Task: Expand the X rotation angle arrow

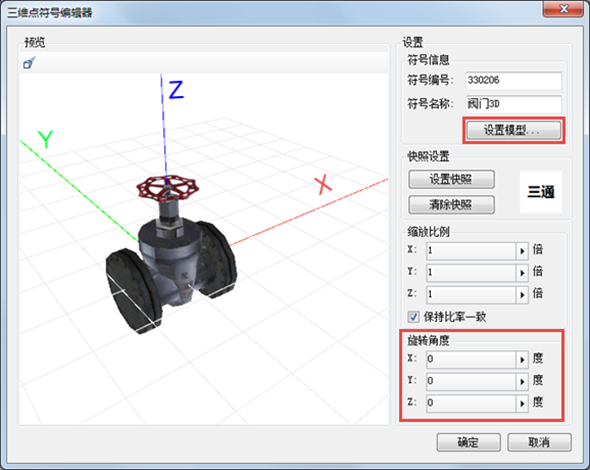Action: (522, 360)
